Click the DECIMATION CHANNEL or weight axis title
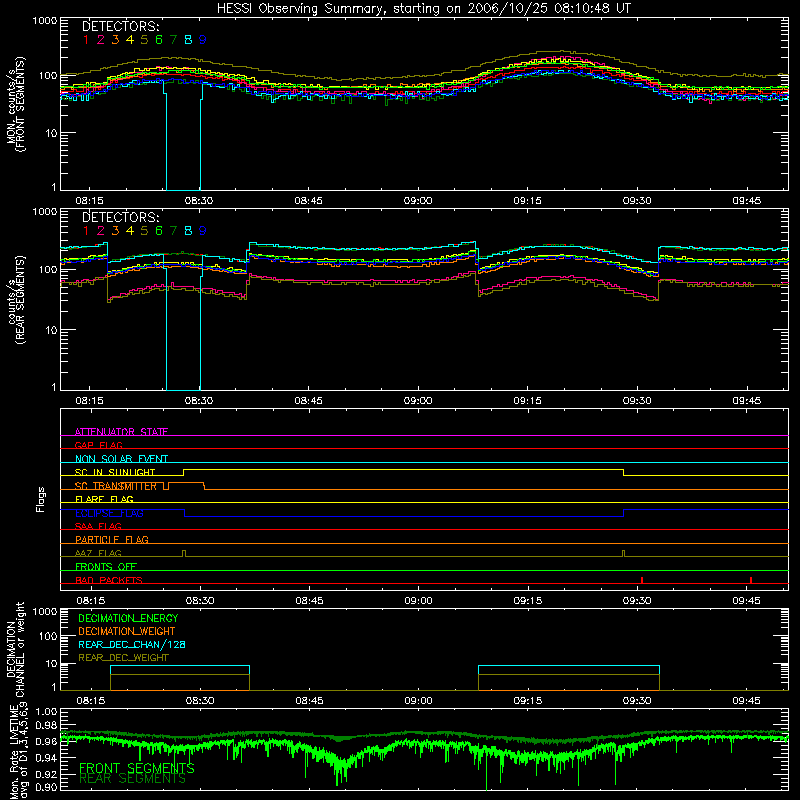The width and height of the screenshot is (800, 800). (15, 649)
